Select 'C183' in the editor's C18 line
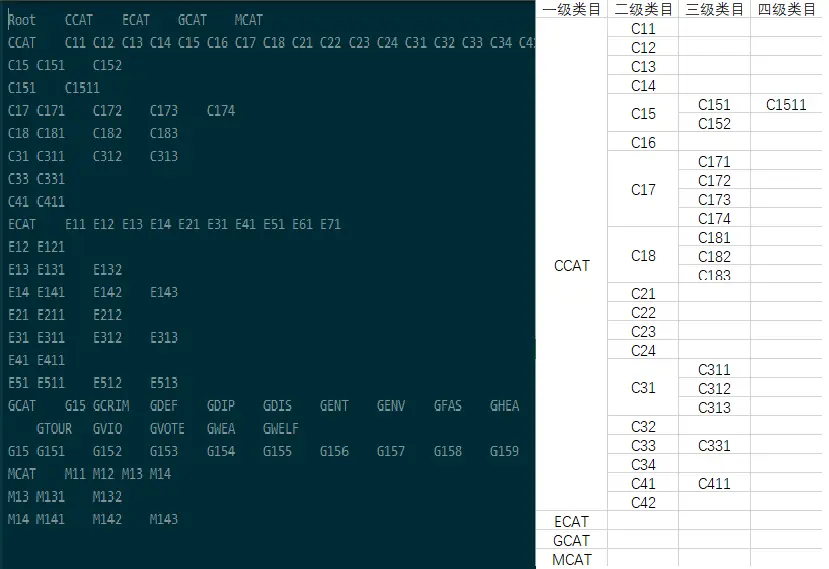Screen dimensions: 829x569 click(x=164, y=133)
